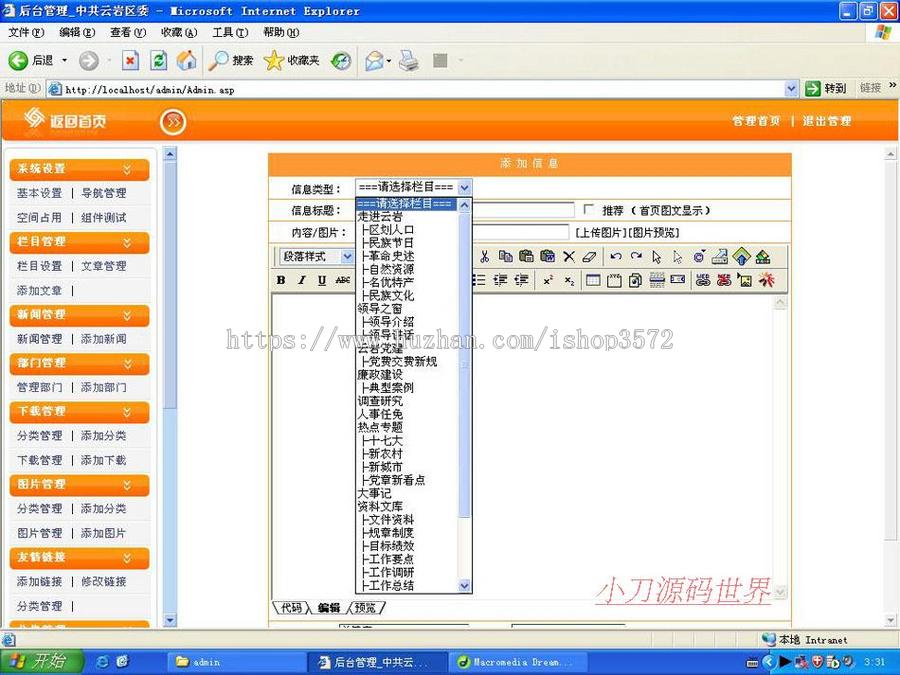Select the Insert Table icon
900x675 pixels.
[x=593, y=281]
